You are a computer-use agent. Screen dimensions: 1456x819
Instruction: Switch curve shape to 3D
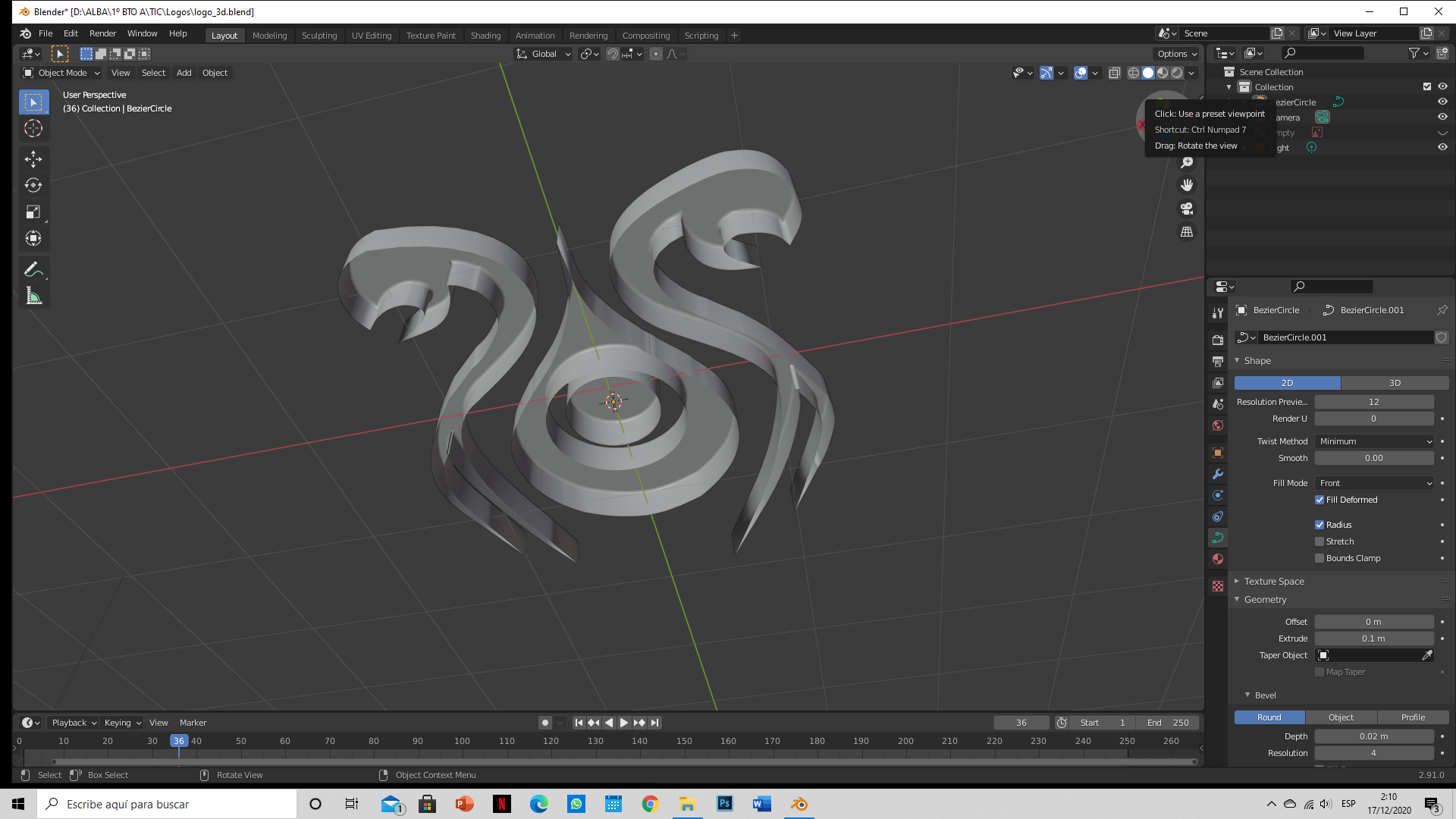(1395, 383)
